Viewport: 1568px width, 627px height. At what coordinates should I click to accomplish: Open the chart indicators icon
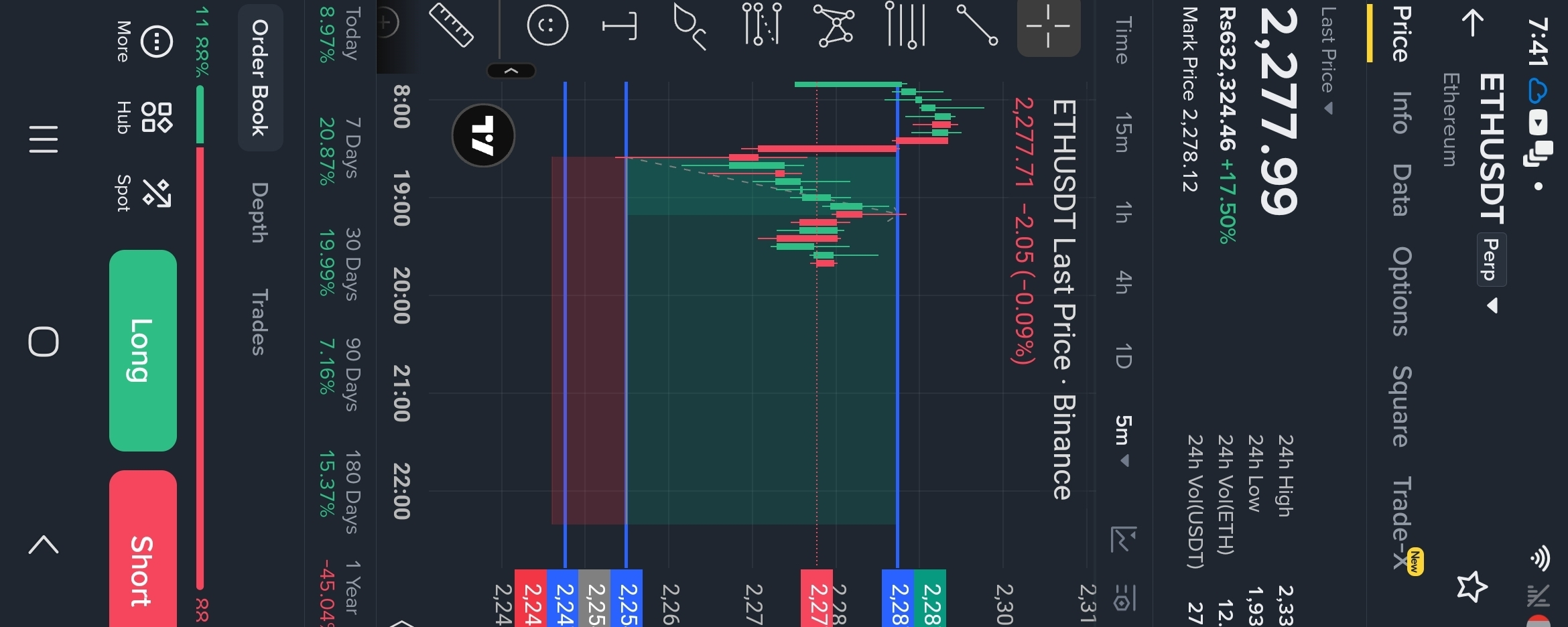coord(1124,539)
